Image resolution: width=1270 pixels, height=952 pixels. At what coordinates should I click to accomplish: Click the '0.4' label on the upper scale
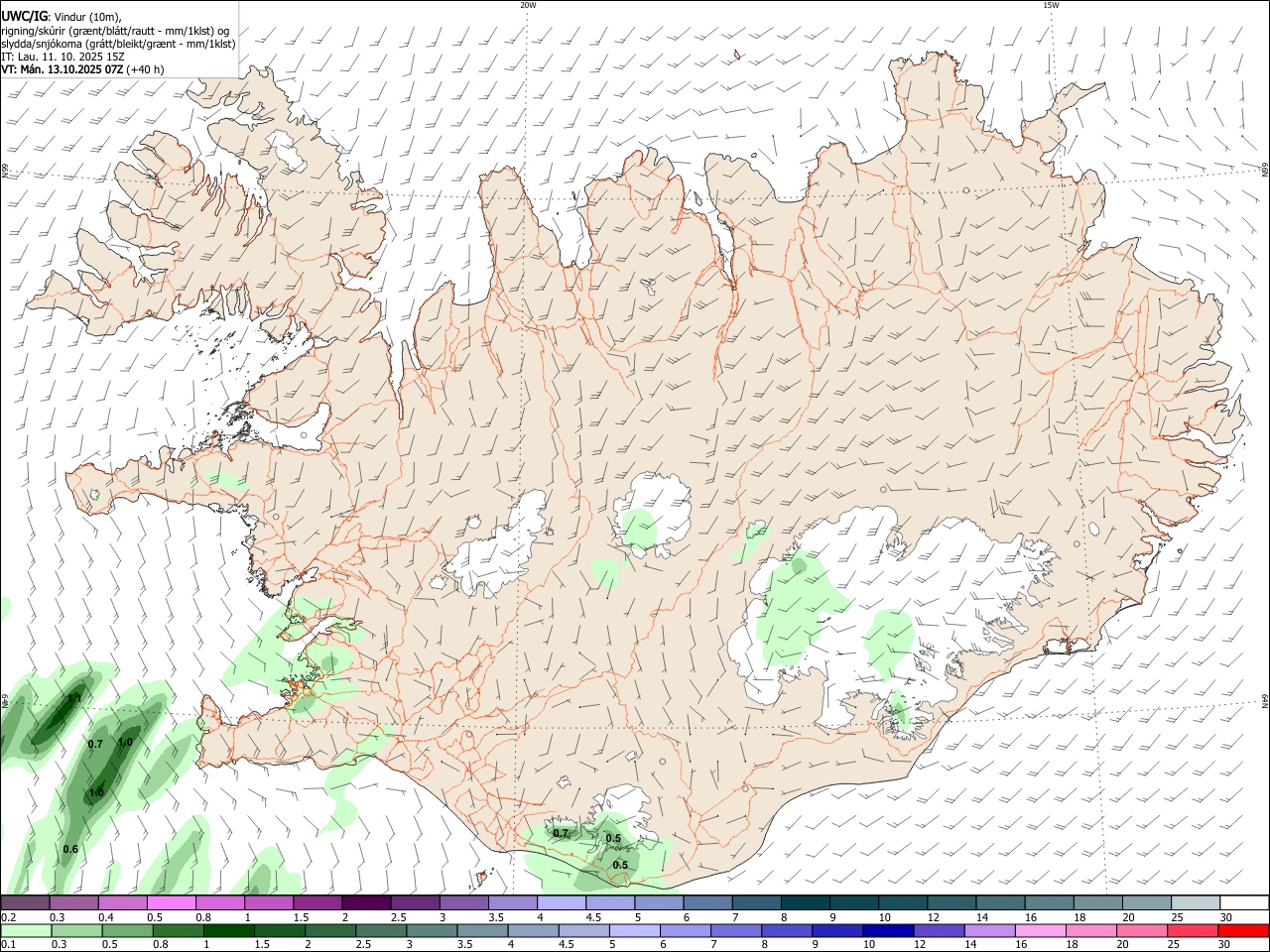point(106,917)
